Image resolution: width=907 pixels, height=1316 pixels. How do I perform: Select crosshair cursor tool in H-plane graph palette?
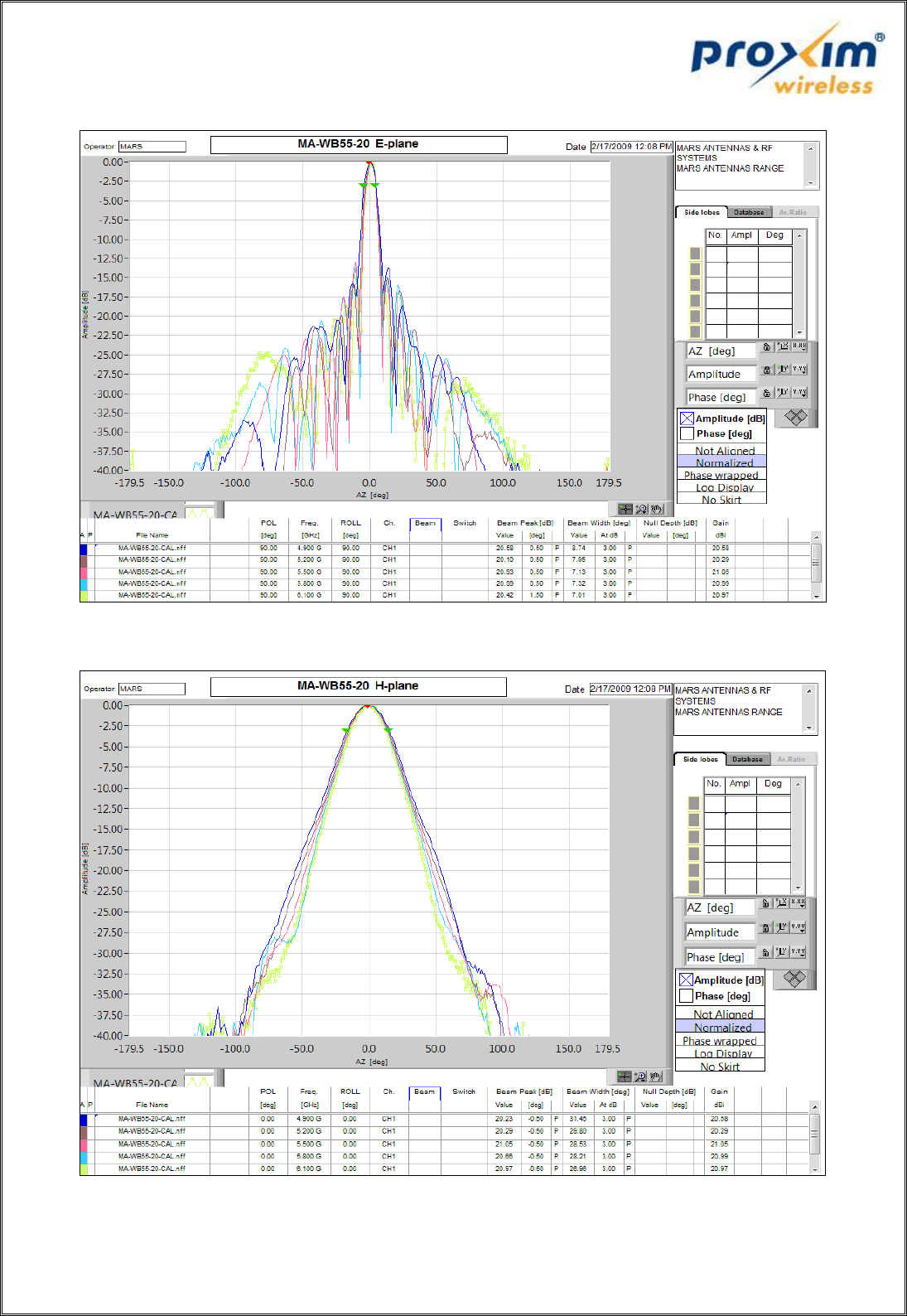(625, 1077)
